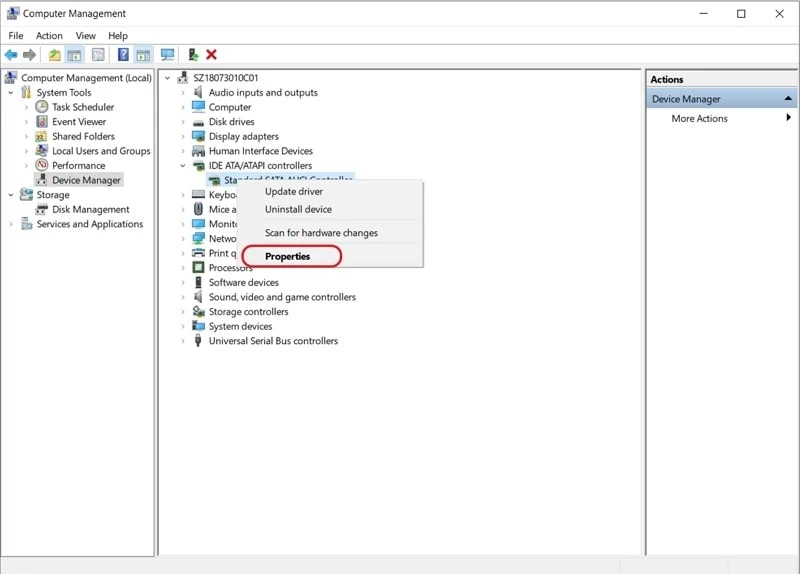
Task: Click the update driver icon with green arrow
Action: pos(193,55)
